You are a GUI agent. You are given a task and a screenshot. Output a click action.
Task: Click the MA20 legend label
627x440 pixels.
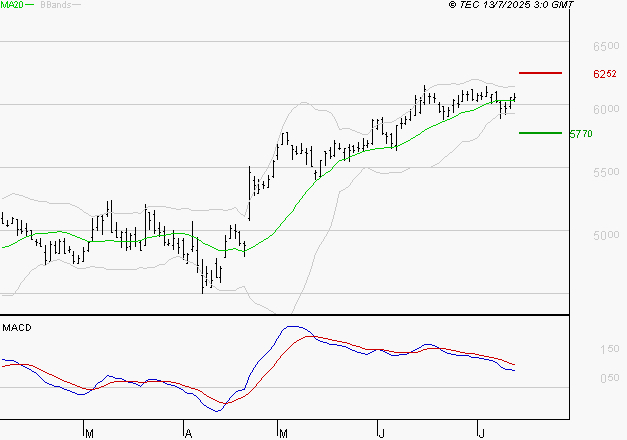[12, 5]
